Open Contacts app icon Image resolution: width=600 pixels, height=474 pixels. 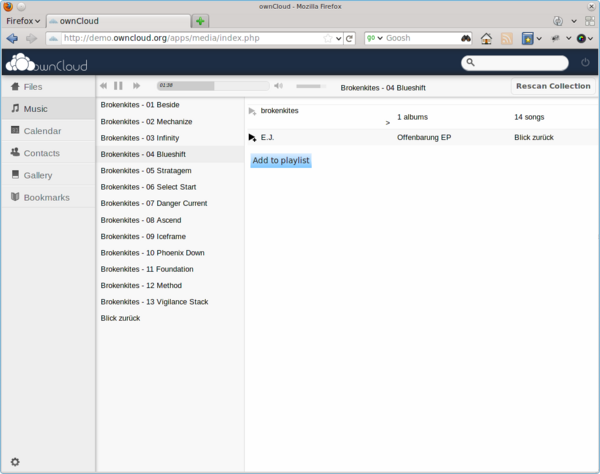[x=15, y=152]
